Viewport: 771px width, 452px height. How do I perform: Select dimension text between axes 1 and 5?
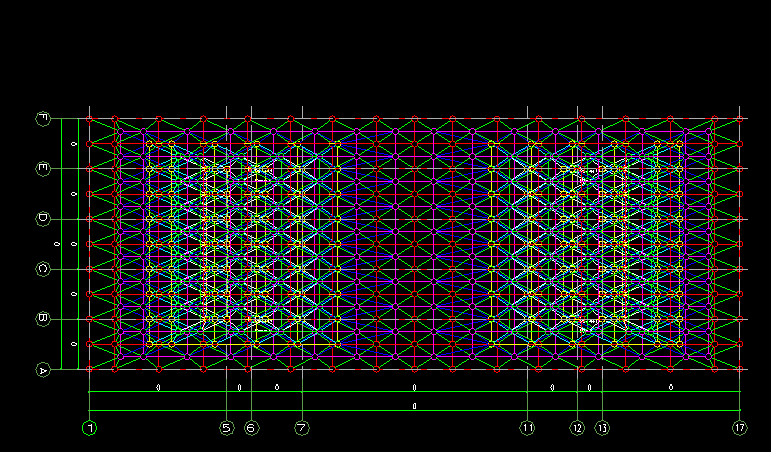pyautogui.click(x=158, y=387)
